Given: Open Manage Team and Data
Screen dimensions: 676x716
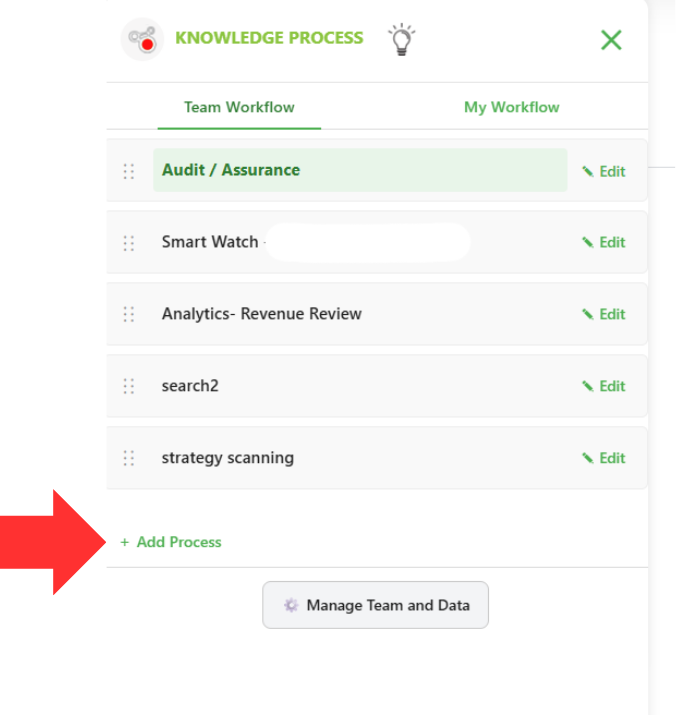Looking at the screenshot, I should coord(375,605).
